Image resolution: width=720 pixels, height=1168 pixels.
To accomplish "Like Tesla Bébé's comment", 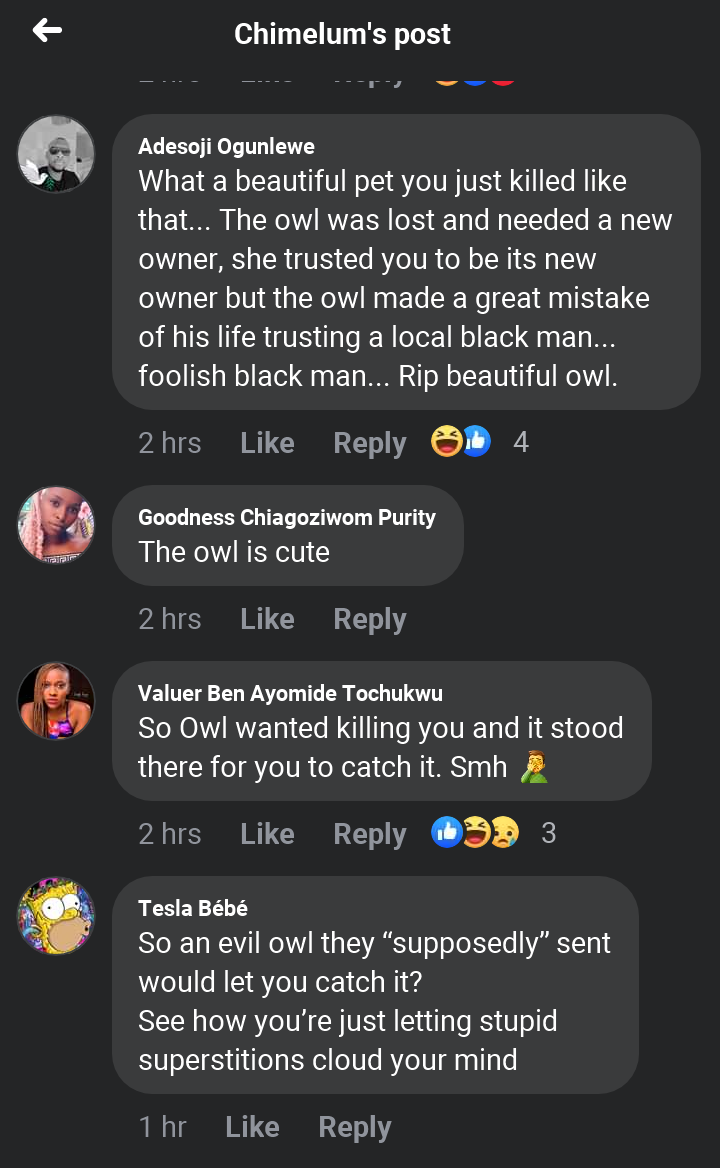I will tap(252, 1127).
